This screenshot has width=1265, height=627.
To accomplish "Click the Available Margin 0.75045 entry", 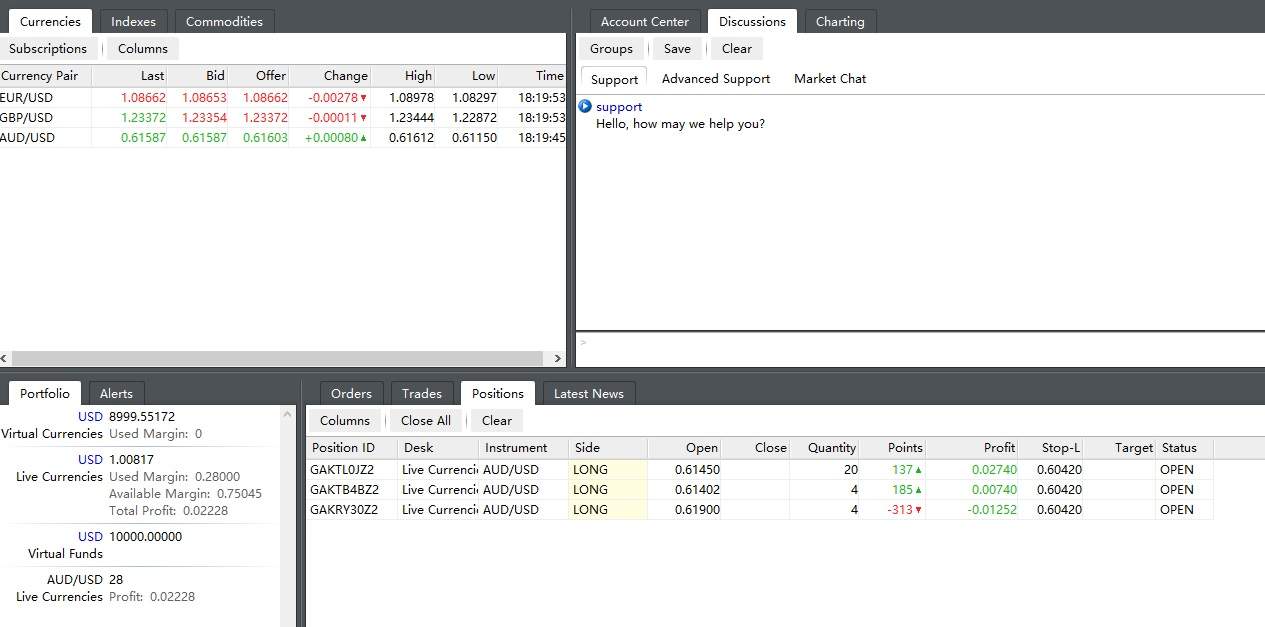I will pos(185,493).
